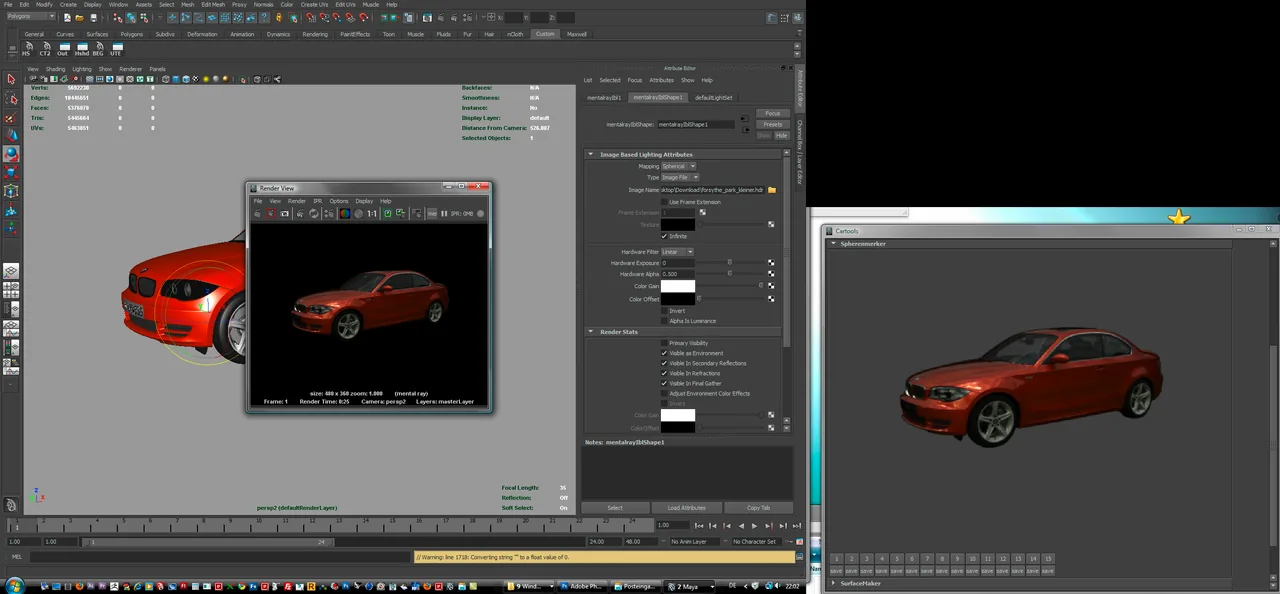Image resolution: width=1280 pixels, height=594 pixels.
Task: Click the CT2 custom shelf icon
Action: point(45,49)
